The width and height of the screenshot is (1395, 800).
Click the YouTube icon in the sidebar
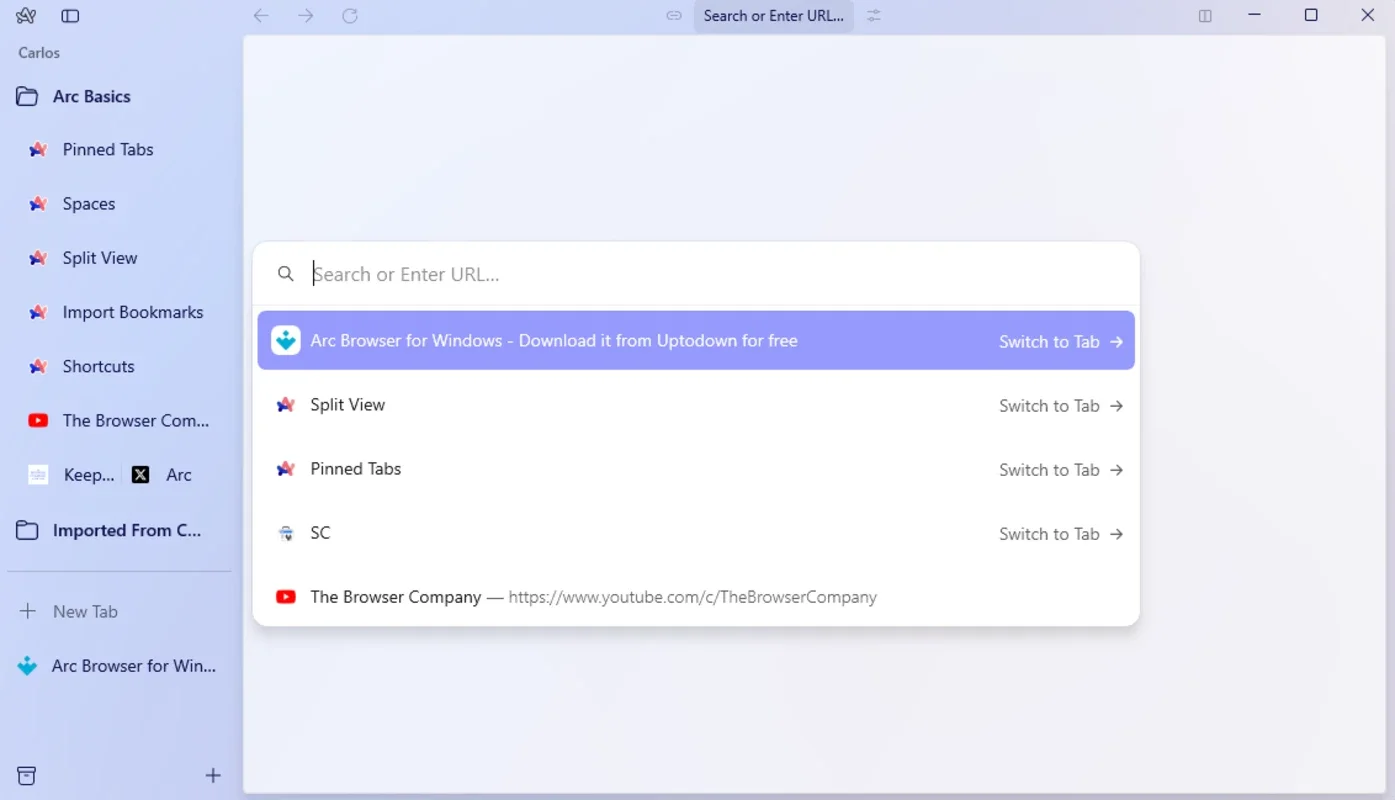coord(38,421)
